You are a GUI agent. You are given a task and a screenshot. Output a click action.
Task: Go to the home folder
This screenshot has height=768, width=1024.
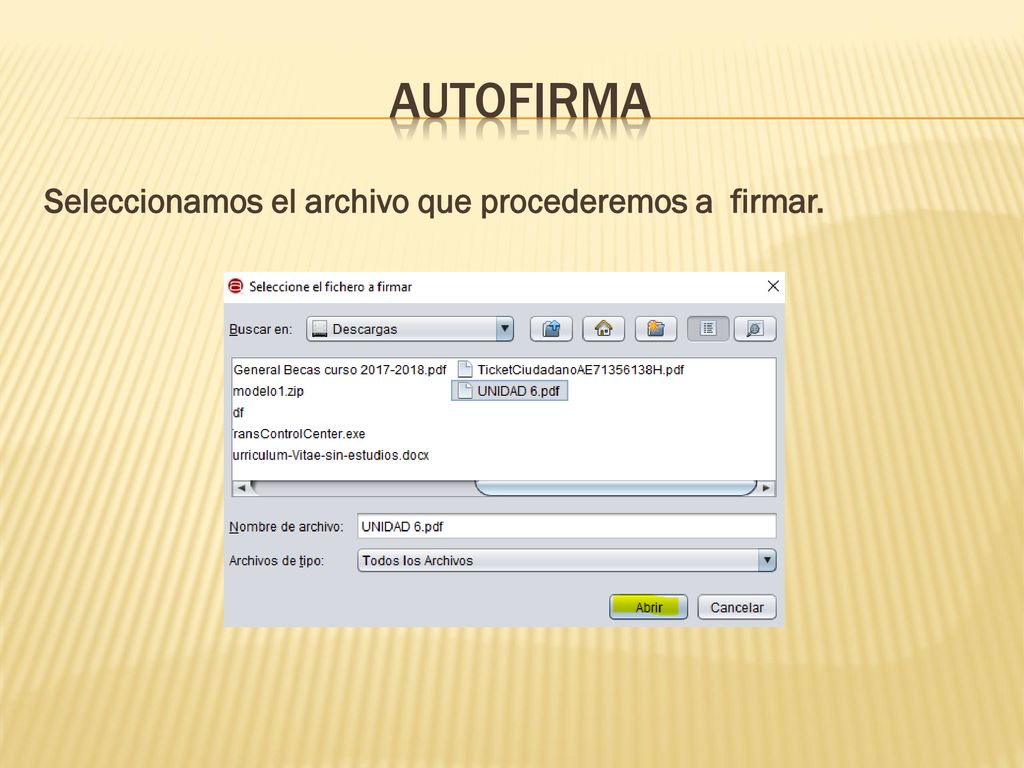click(x=603, y=328)
